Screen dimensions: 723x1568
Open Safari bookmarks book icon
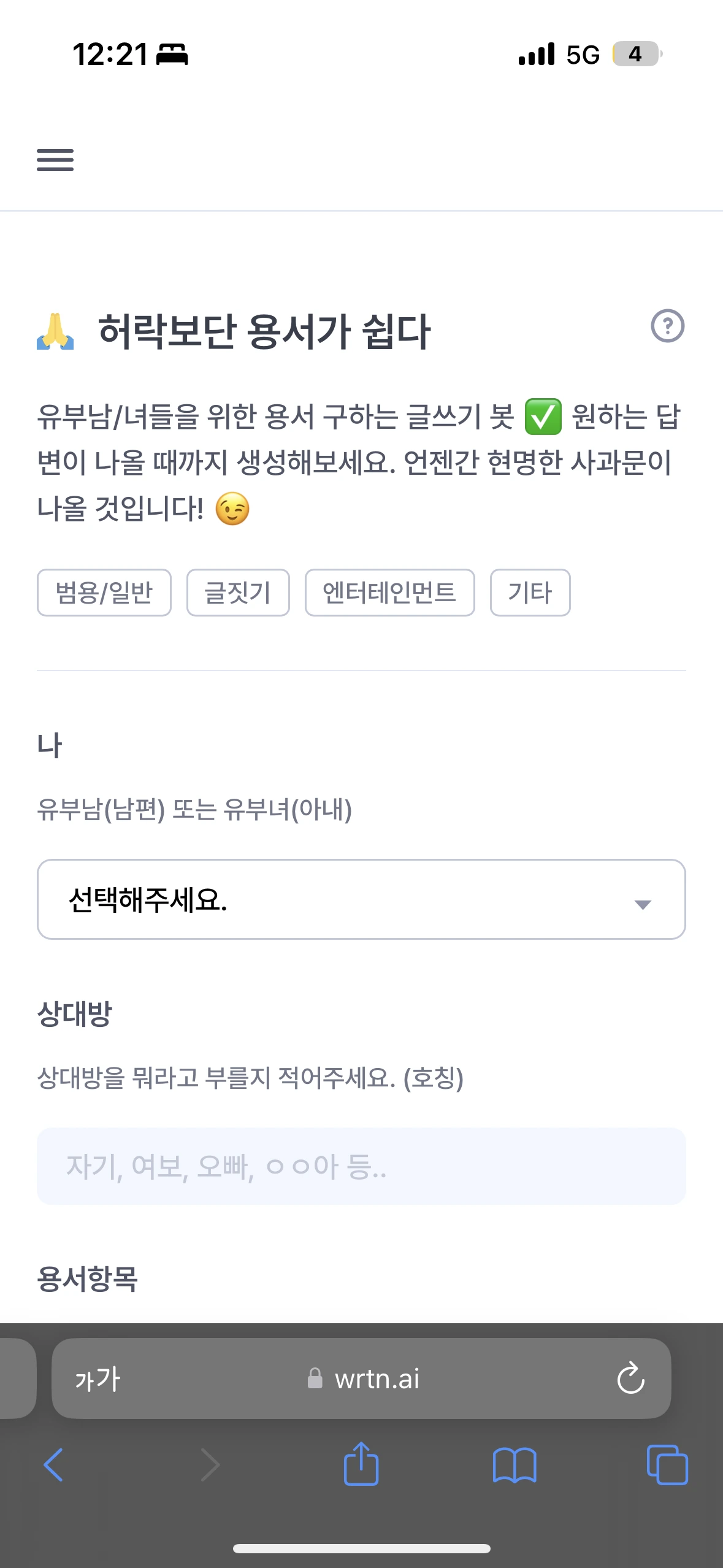coord(515,1466)
